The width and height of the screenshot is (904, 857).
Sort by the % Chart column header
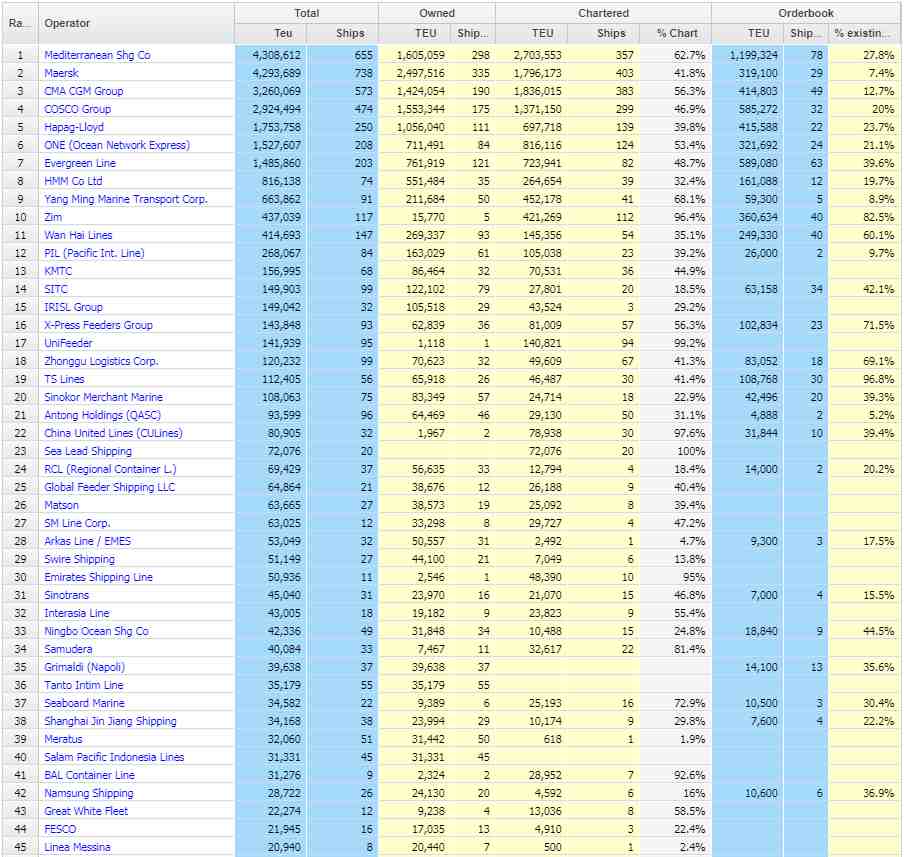coord(675,33)
